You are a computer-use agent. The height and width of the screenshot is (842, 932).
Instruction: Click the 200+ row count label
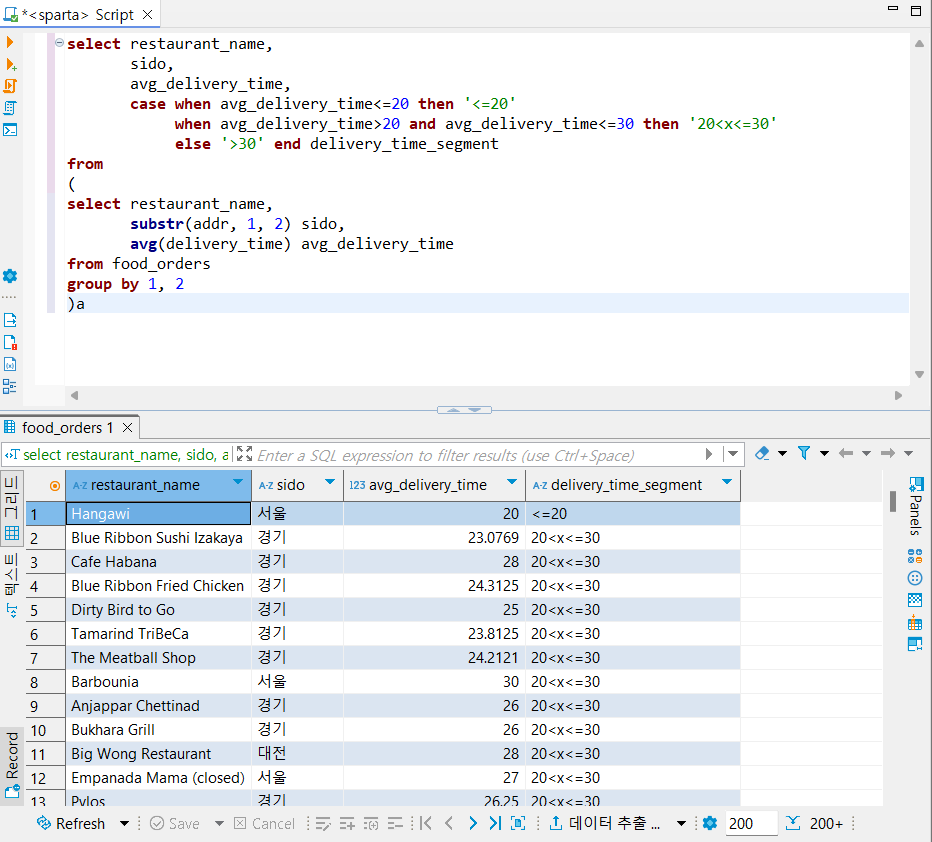[826, 824]
